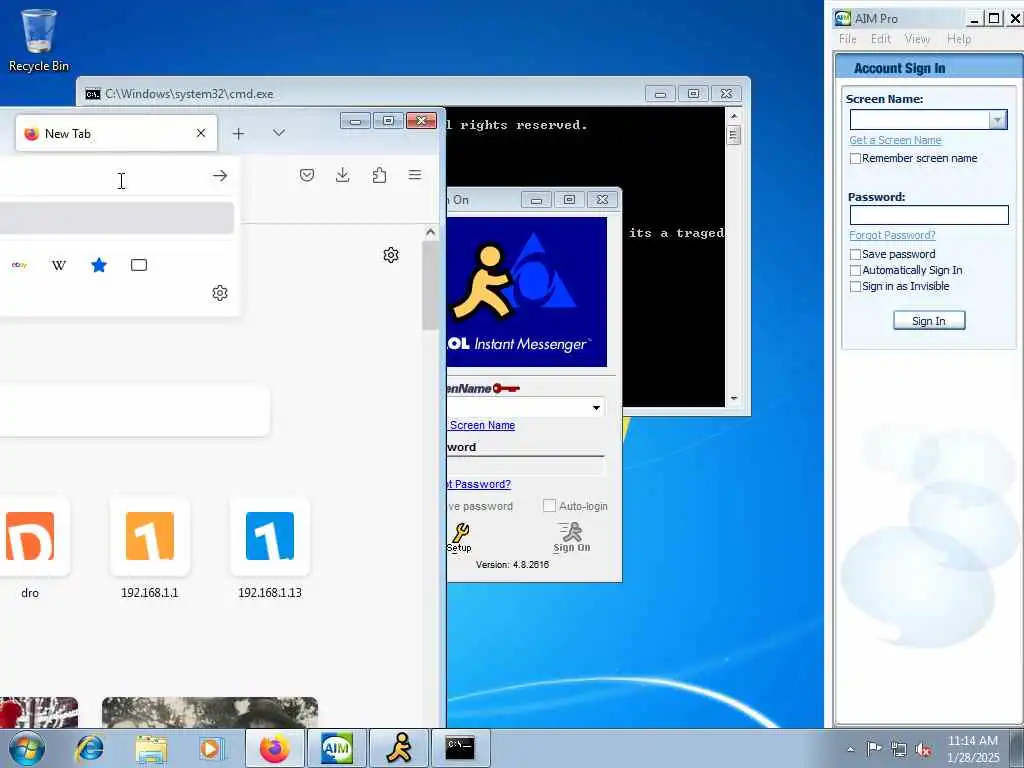Open the Recycle Bin desktop icon
This screenshot has width=1024, height=768.
tap(39, 39)
